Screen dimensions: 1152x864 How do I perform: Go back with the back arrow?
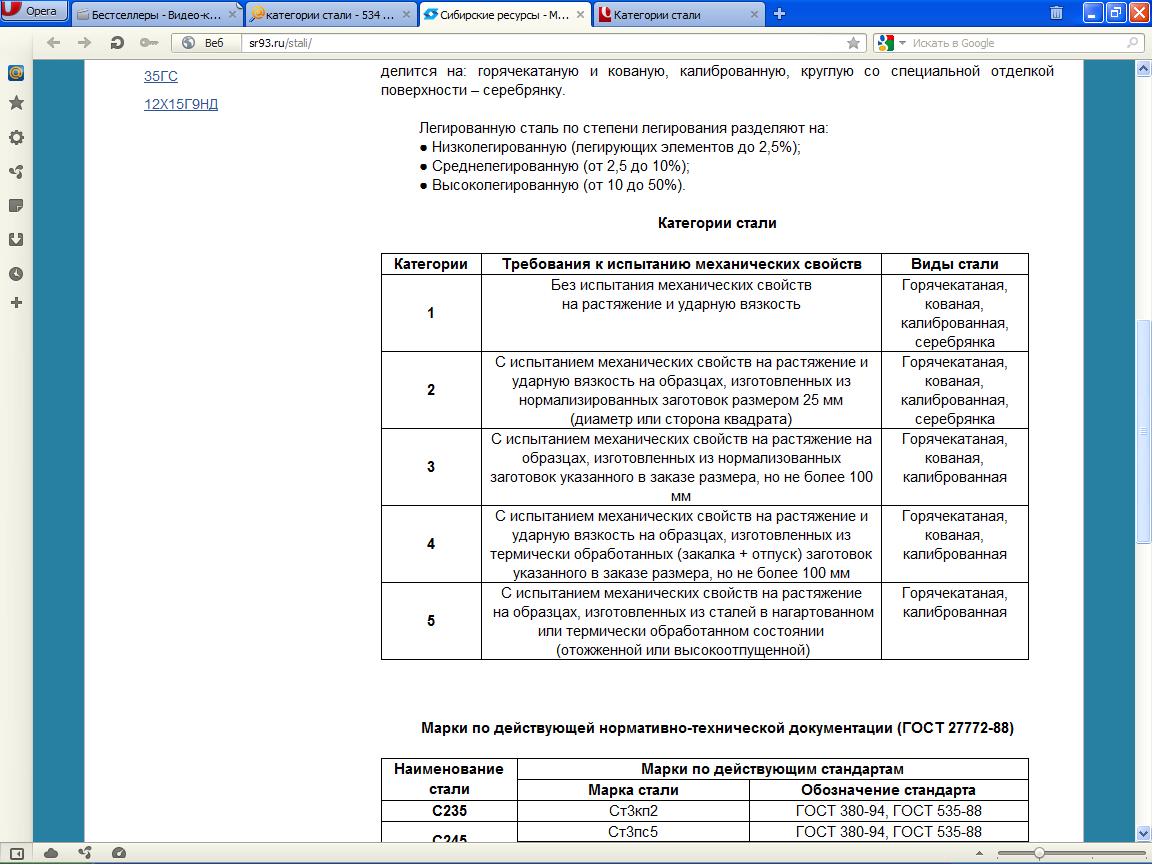(x=53, y=43)
